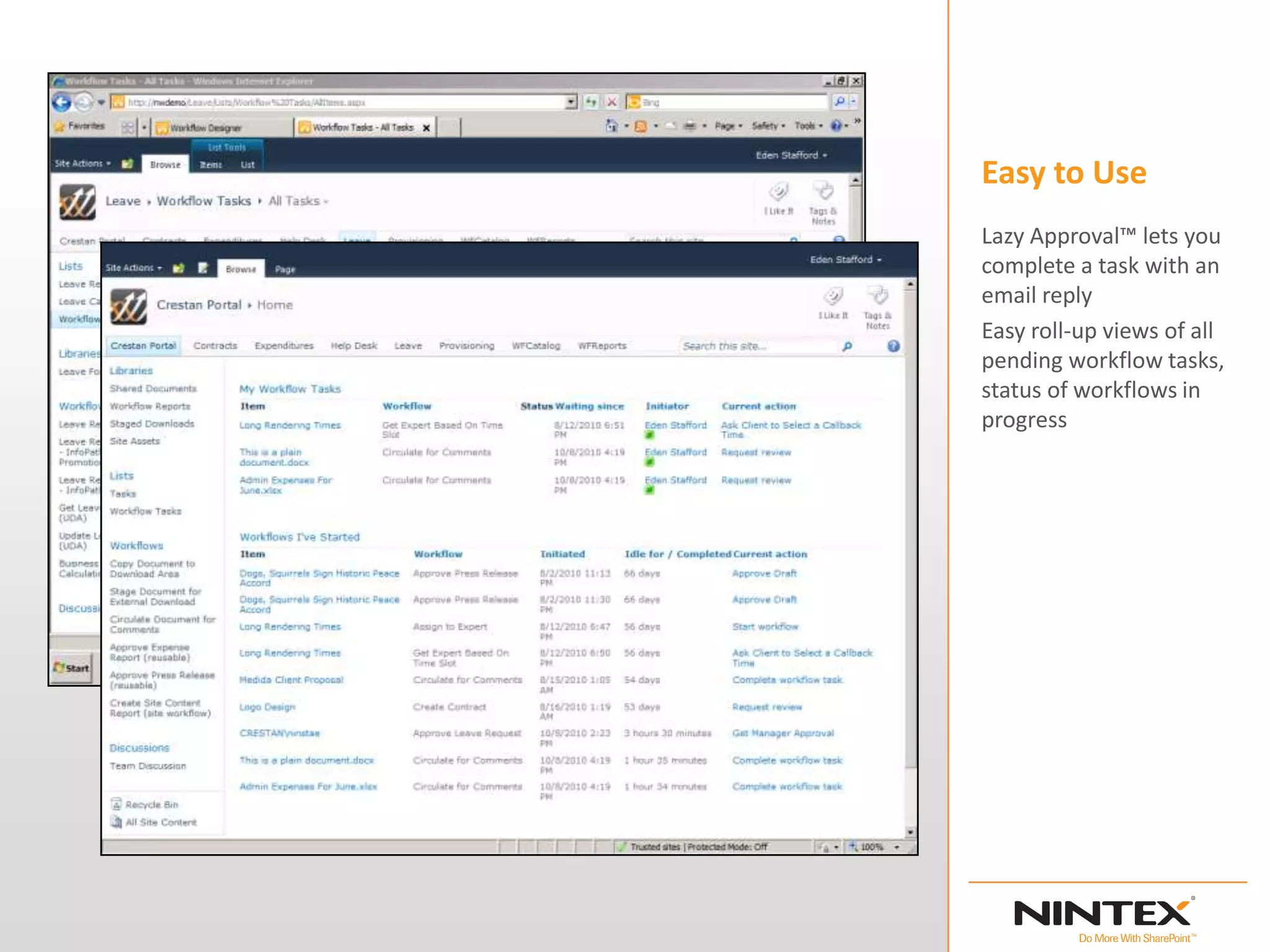Click the Stop loading X icon in address bar

click(611, 102)
